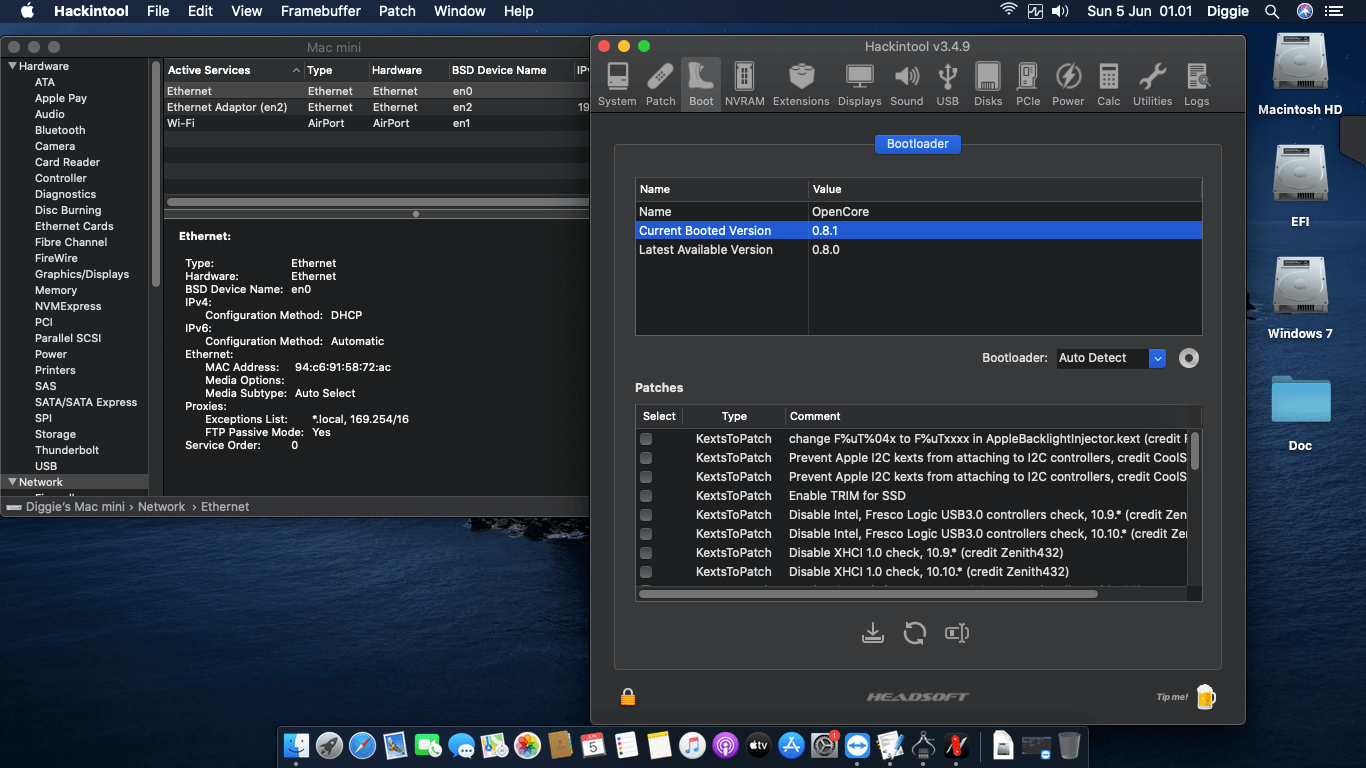
Task: Open the Framebuffer menu
Action: pyautogui.click(x=320, y=11)
